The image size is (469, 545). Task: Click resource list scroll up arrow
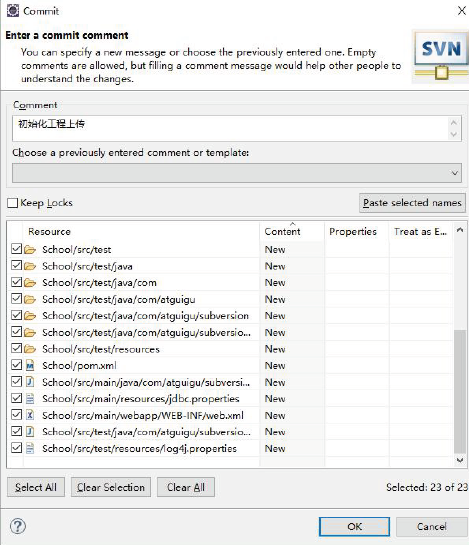point(460,230)
